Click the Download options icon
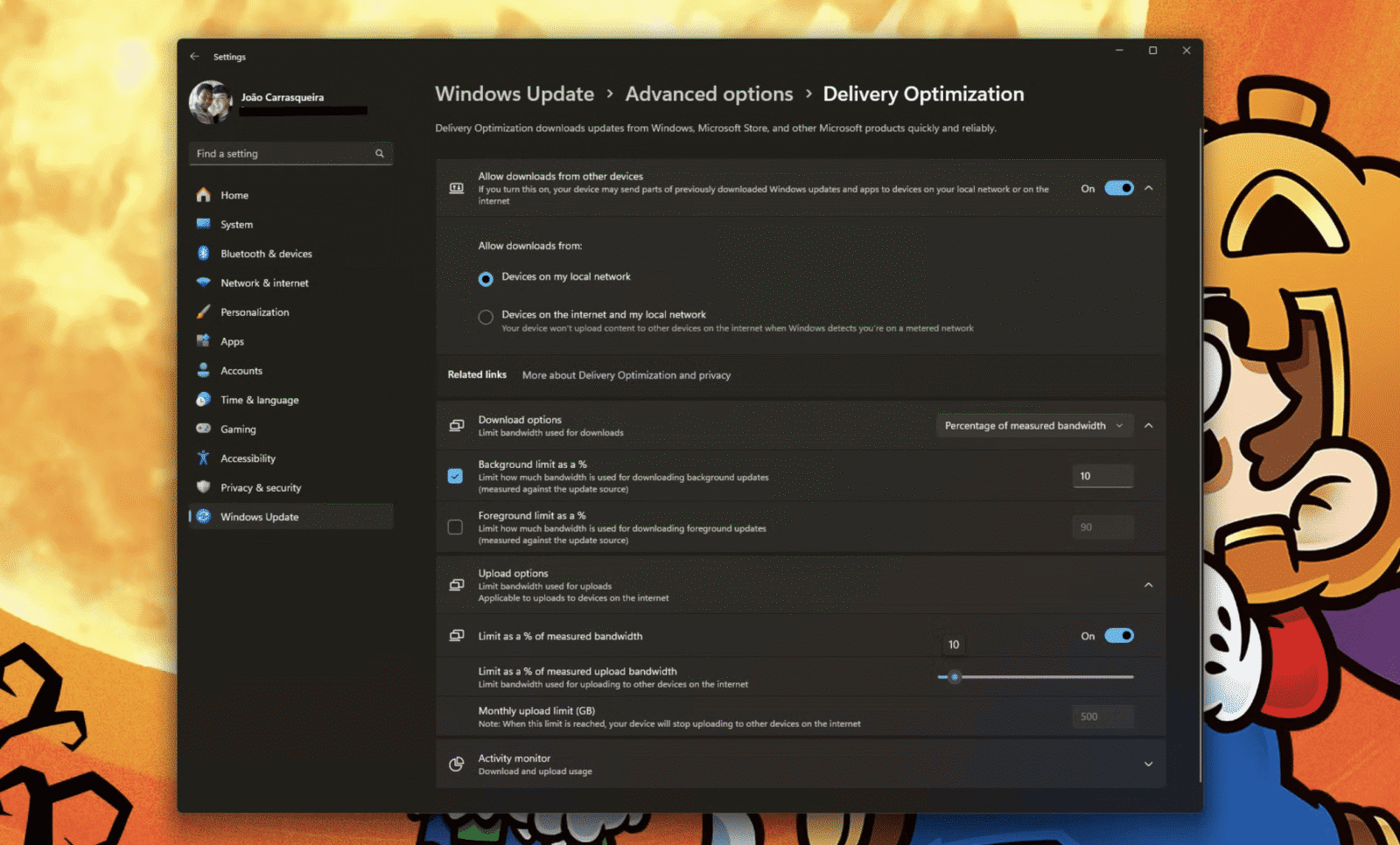The width and height of the screenshot is (1400, 845). [457, 426]
